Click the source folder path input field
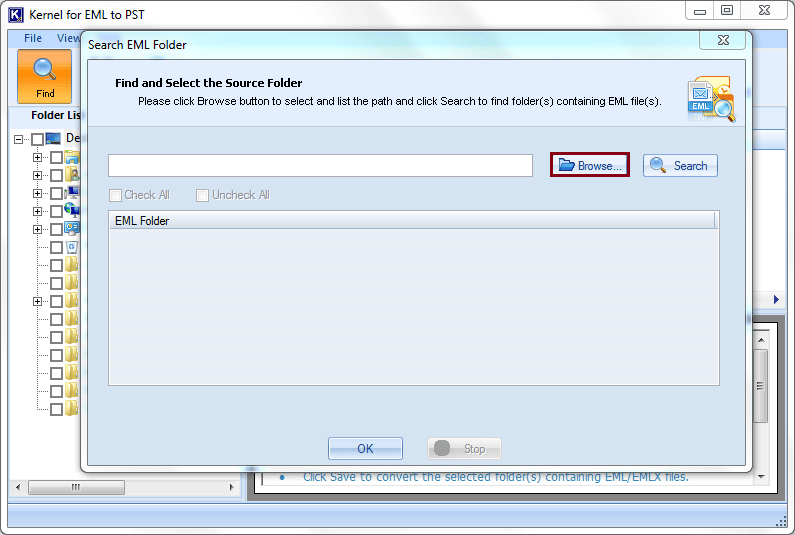This screenshot has height=535, width=795. [x=320, y=165]
